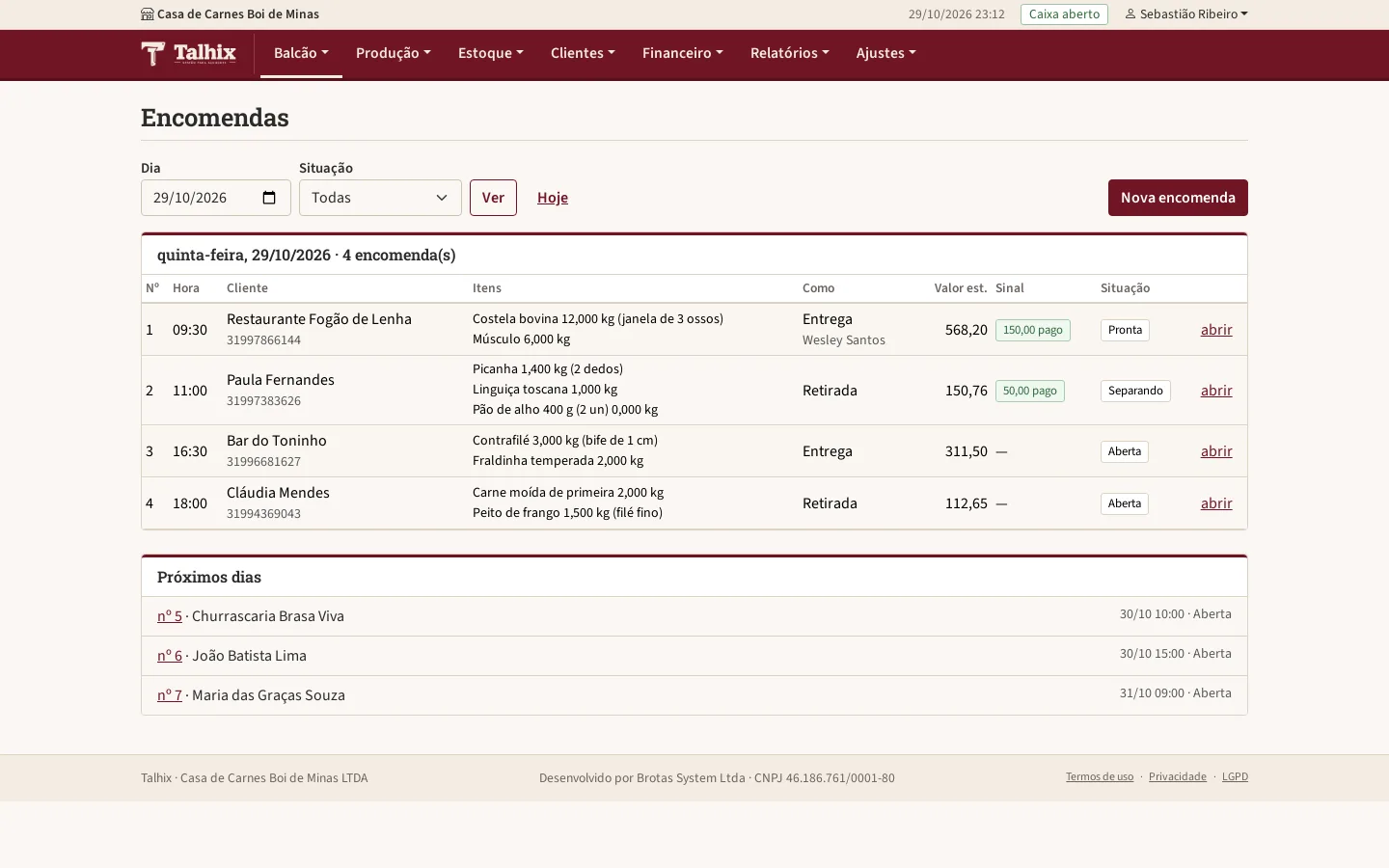The height and width of the screenshot is (868, 1389).
Task: Select phone number 31997866144
Action: point(263,340)
